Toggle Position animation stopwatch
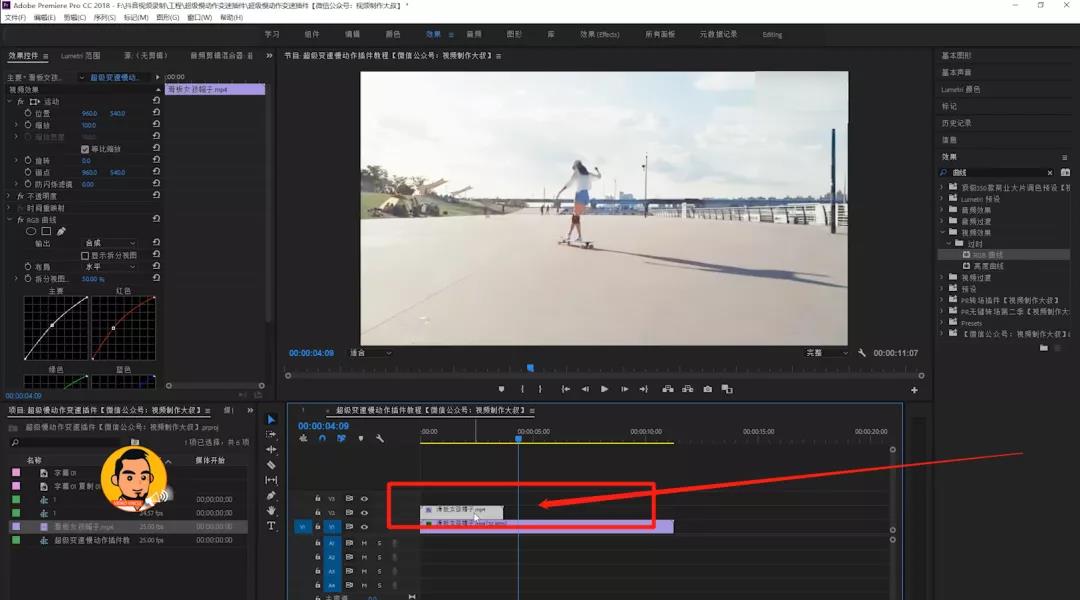 [28, 113]
